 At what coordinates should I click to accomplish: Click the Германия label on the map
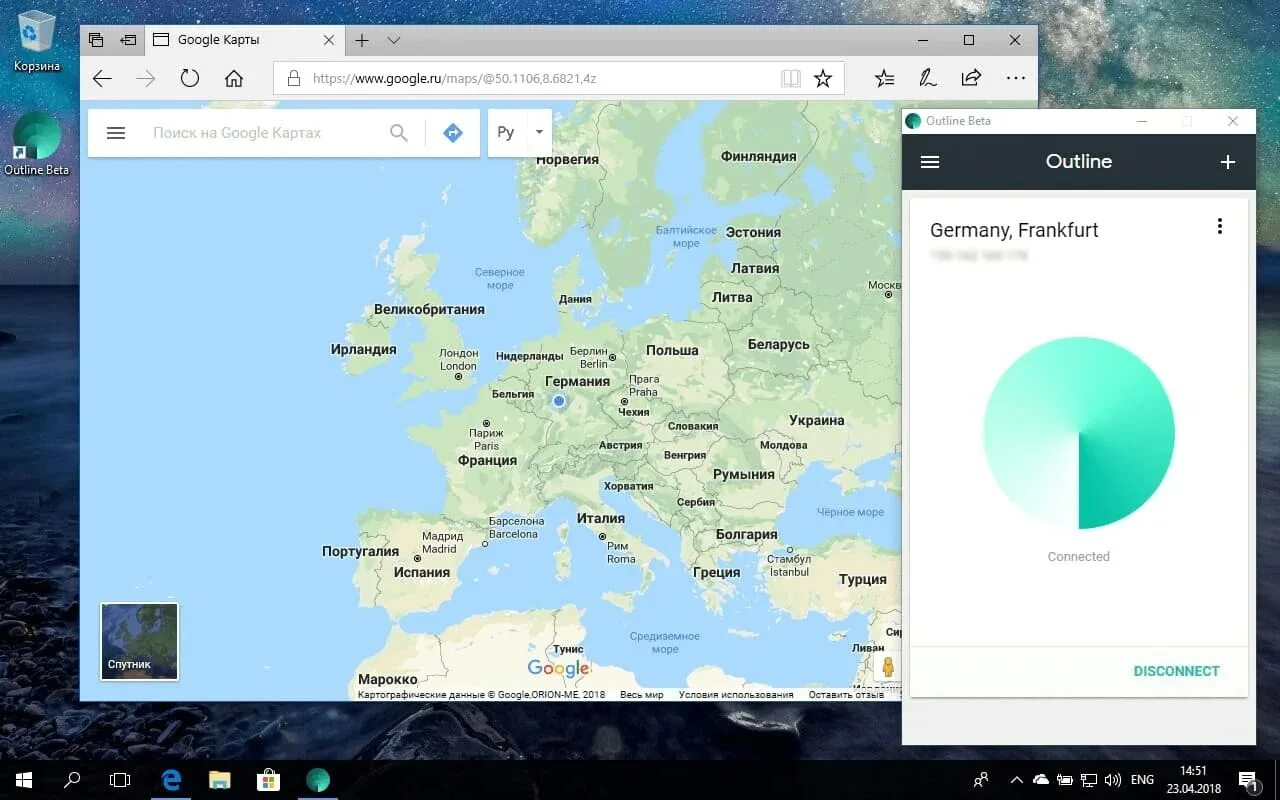point(577,381)
